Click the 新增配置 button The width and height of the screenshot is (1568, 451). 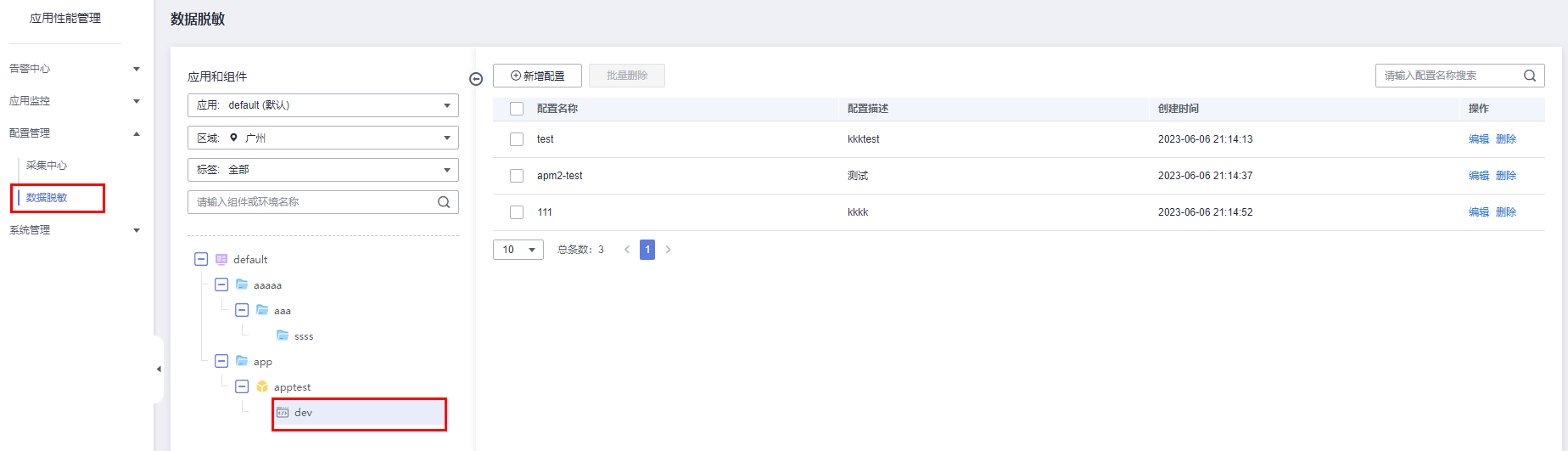coord(537,76)
